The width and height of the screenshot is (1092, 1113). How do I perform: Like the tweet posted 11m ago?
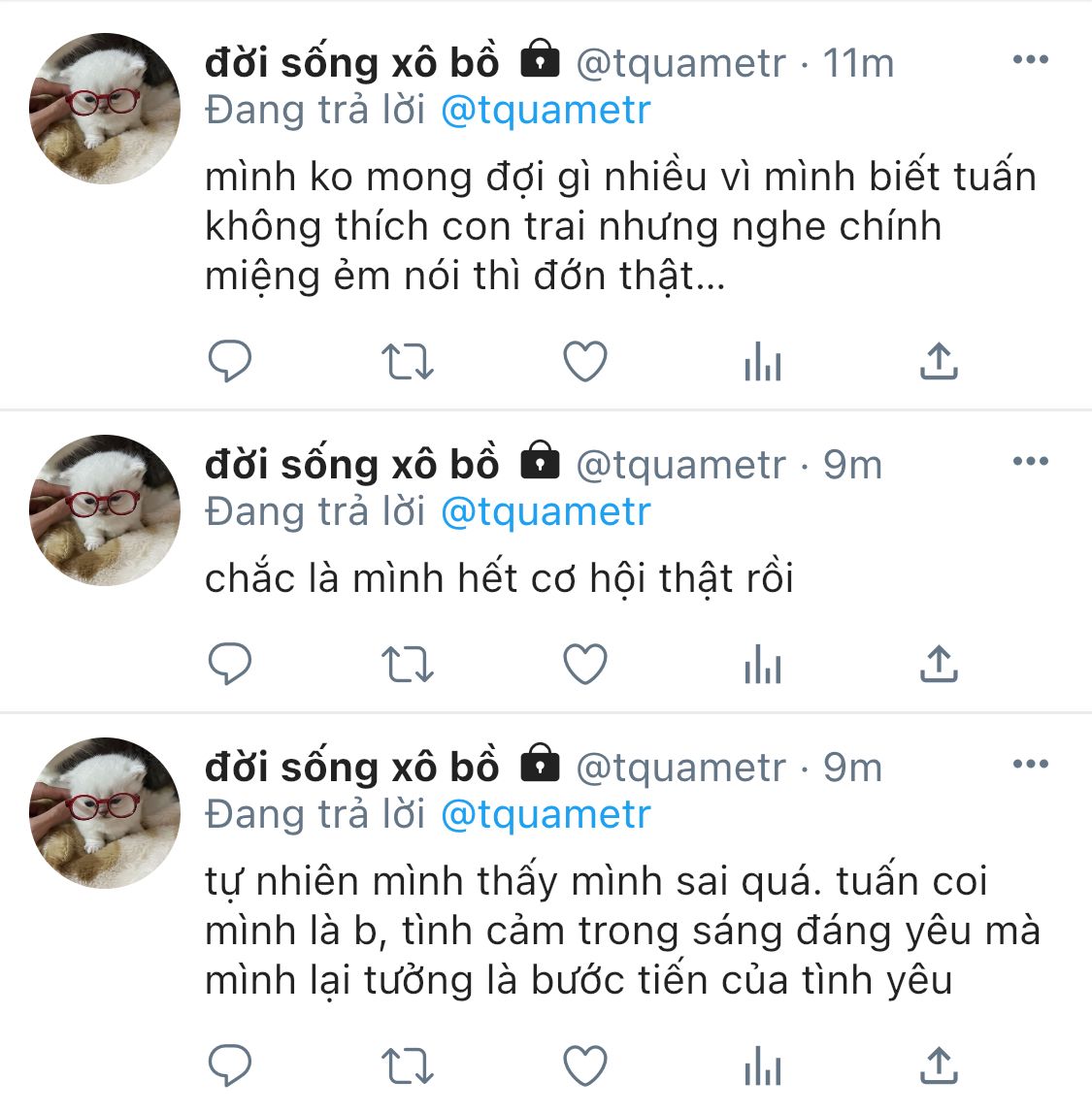coord(585,361)
